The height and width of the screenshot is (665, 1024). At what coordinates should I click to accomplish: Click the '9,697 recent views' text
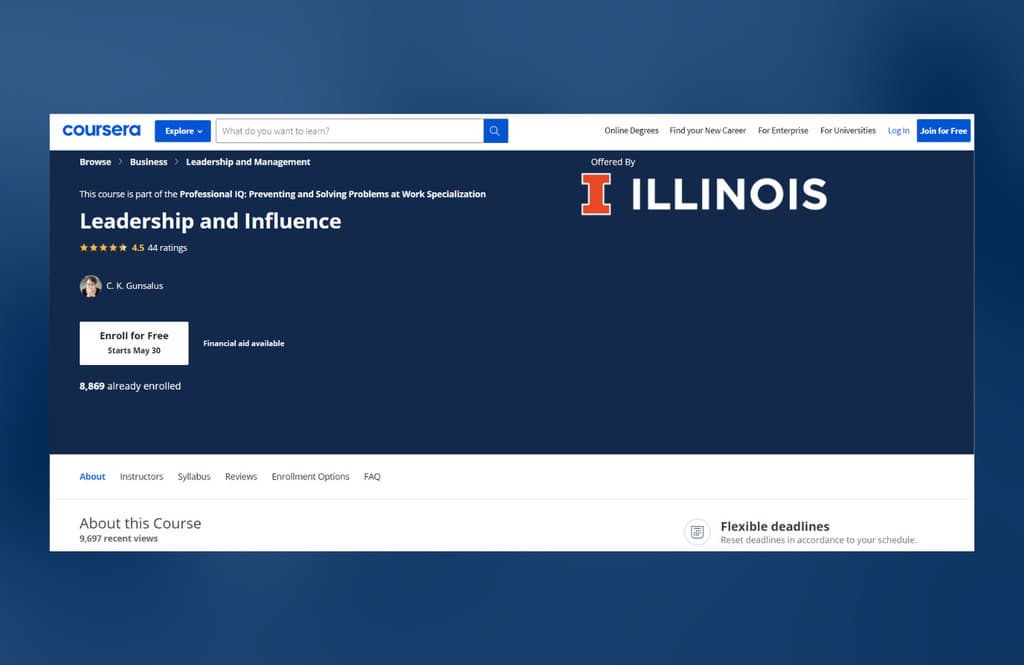tap(118, 538)
